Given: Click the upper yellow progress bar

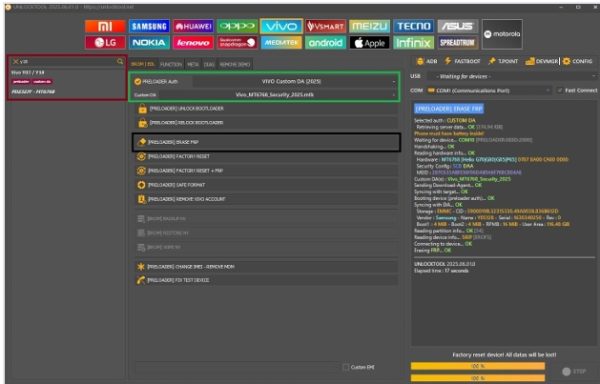Looking at the screenshot, I should pos(478,366).
